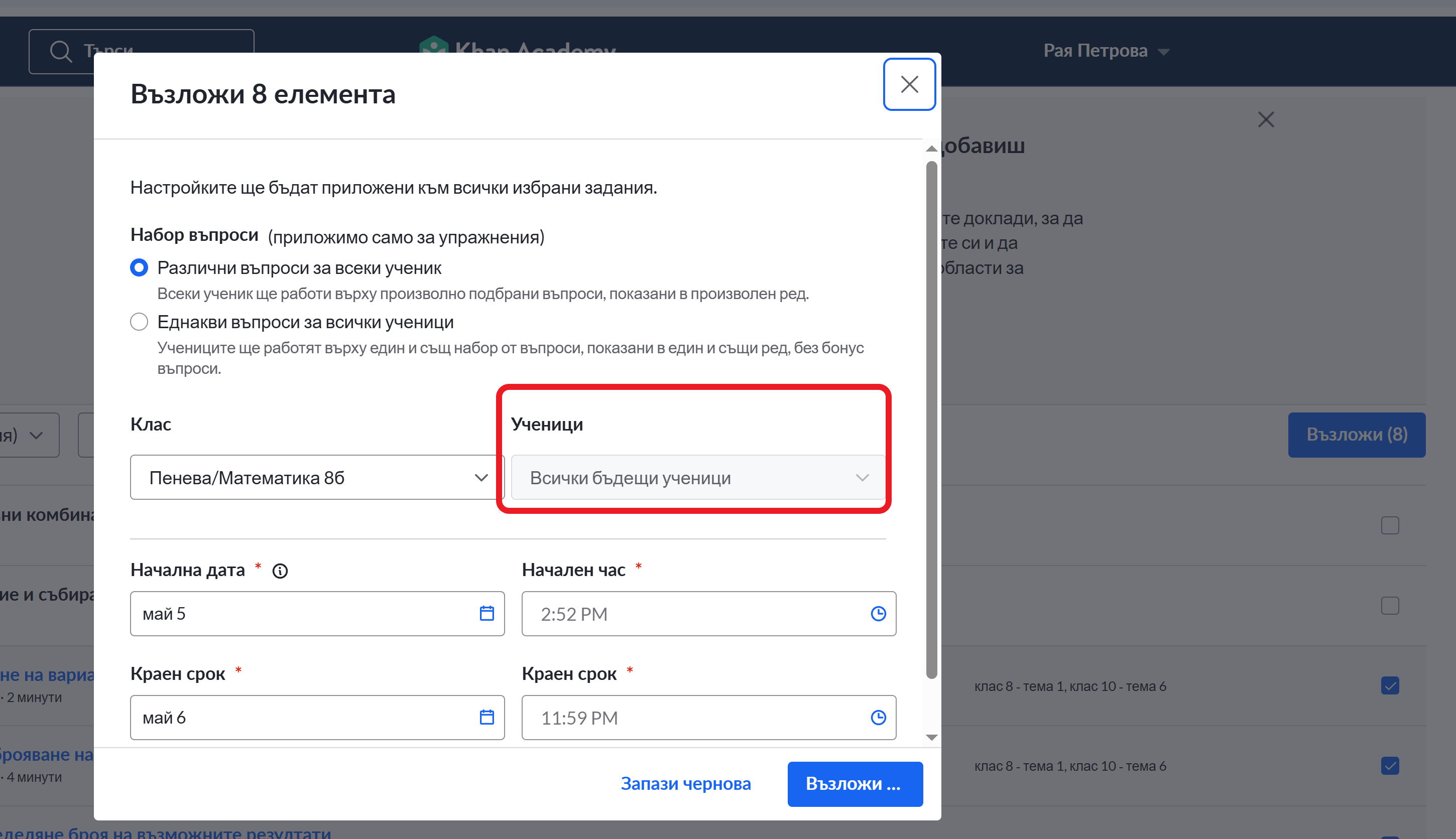
Task: Click the start date field май 5
Action: click(317, 613)
